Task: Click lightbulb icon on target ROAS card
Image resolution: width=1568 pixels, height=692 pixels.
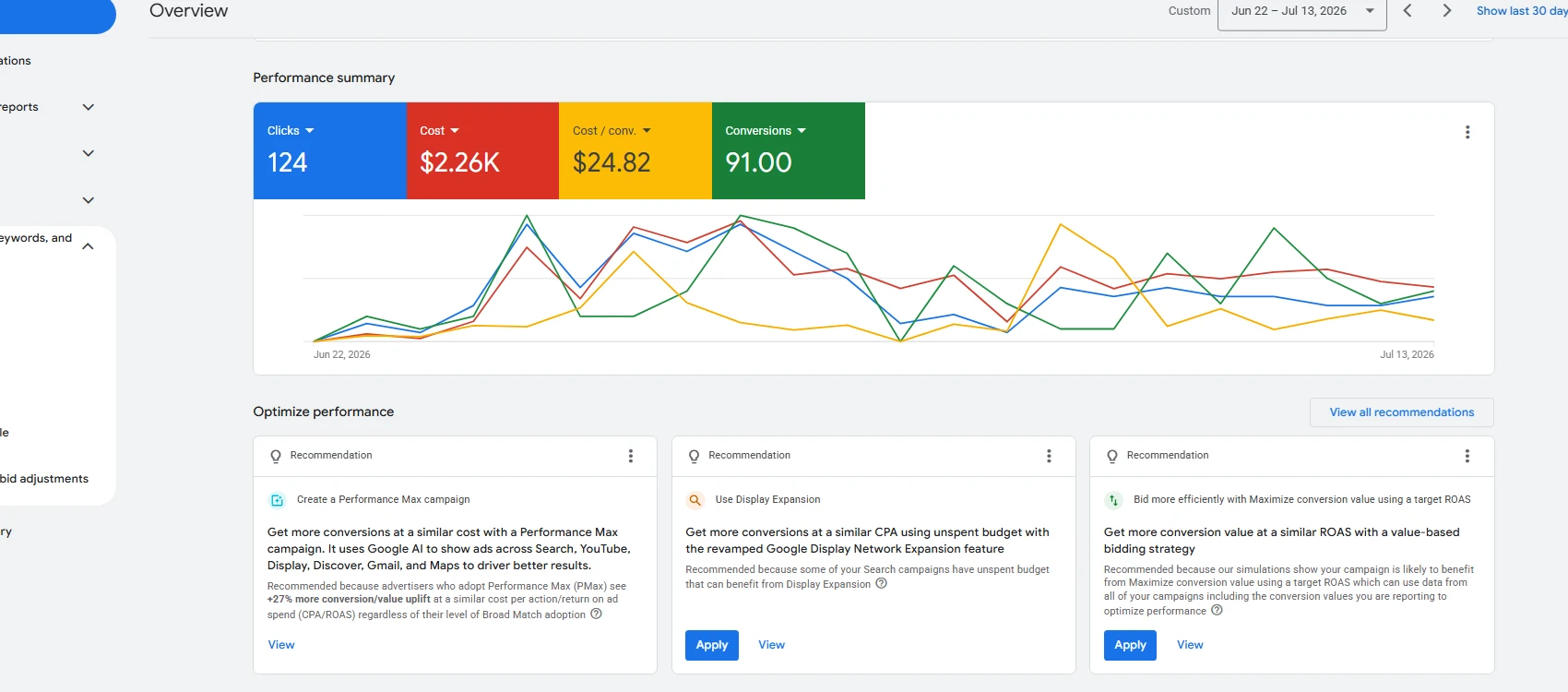Action: [1111, 456]
